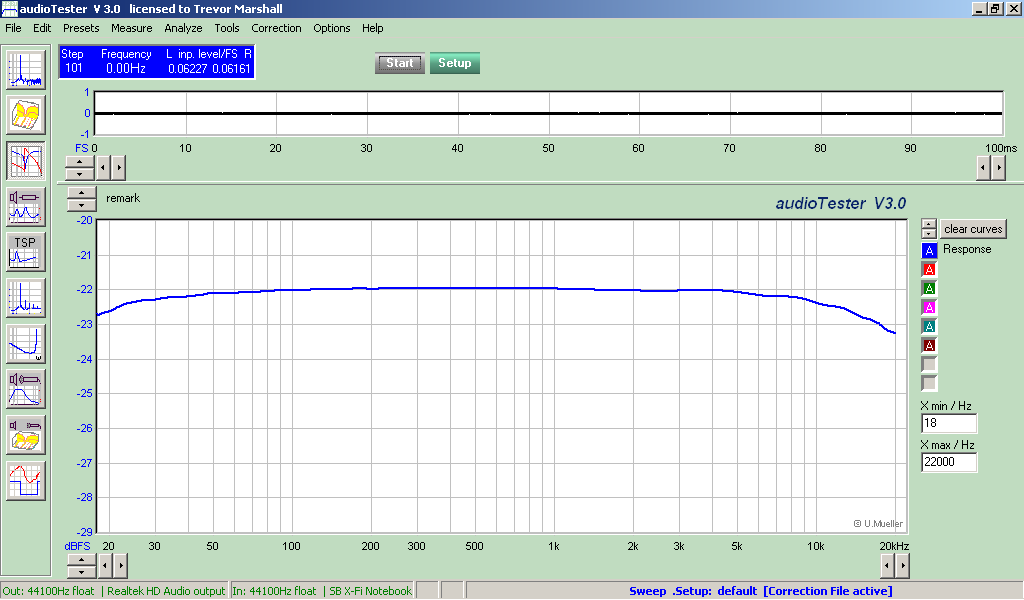
Task: Click the left arrow below the 20 Hz label
Action: point(105,566)
